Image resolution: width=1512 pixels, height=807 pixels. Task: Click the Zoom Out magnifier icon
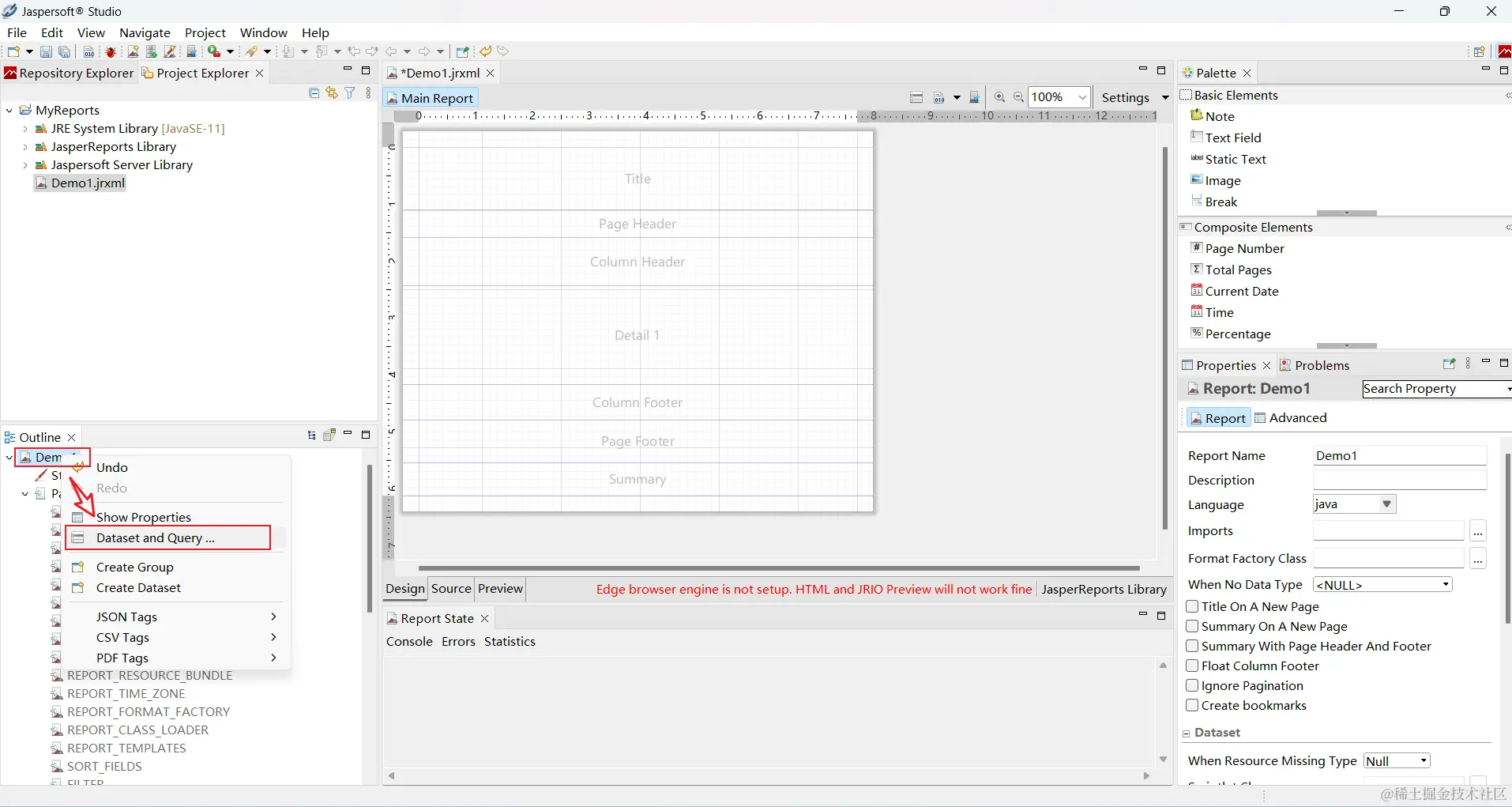1019,97
